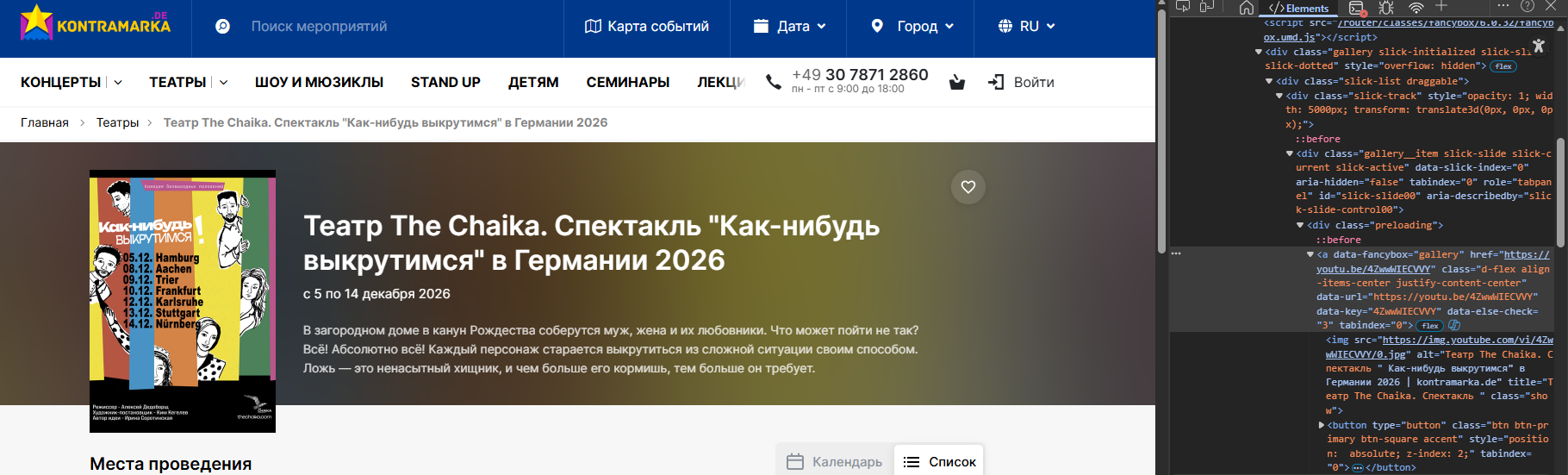Click the login arrow icon beside 'Войти'
1568x475 pixels.
[996, 82]
